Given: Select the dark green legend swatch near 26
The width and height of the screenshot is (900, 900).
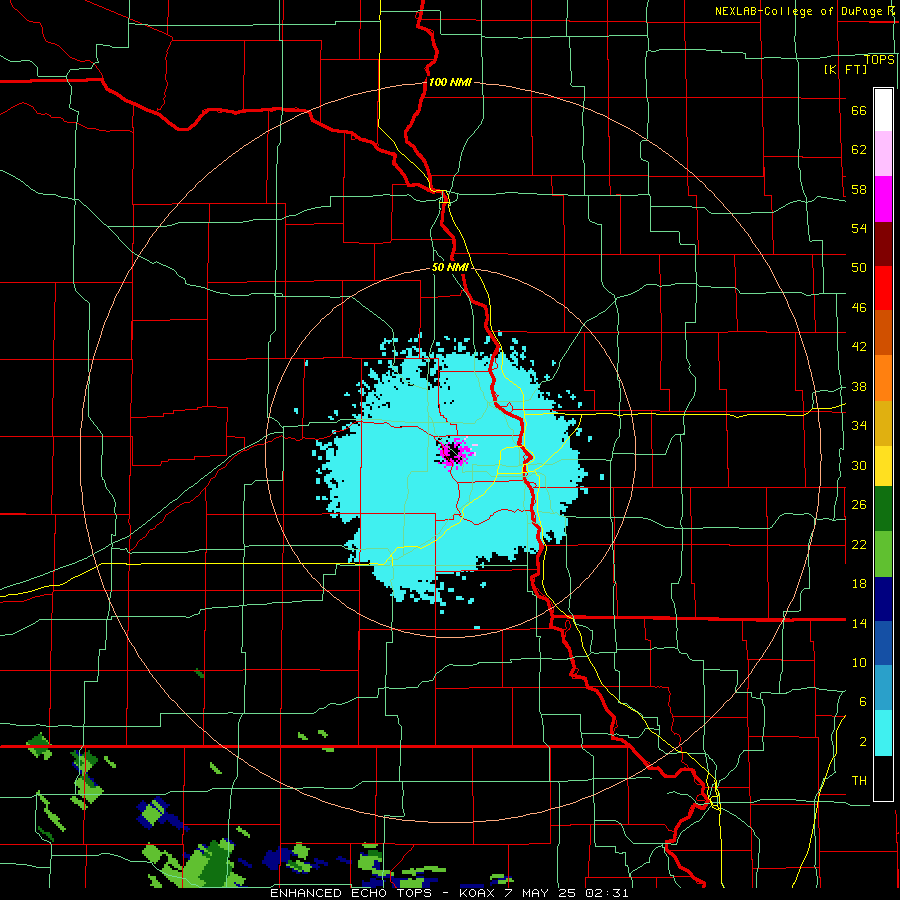Looking at the screenshot, I should [883, 509].
